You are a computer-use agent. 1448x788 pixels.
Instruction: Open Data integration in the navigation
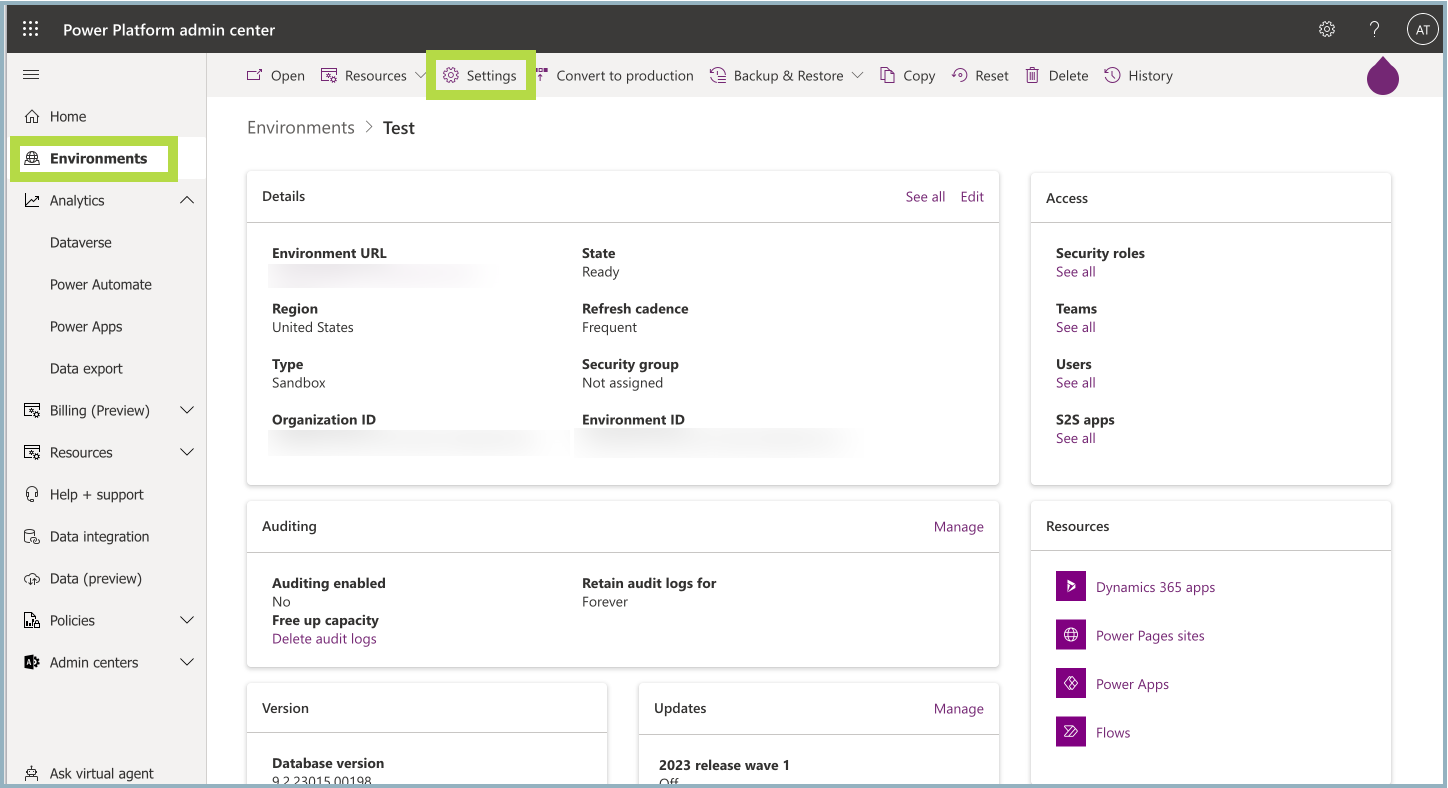(100, 537)
